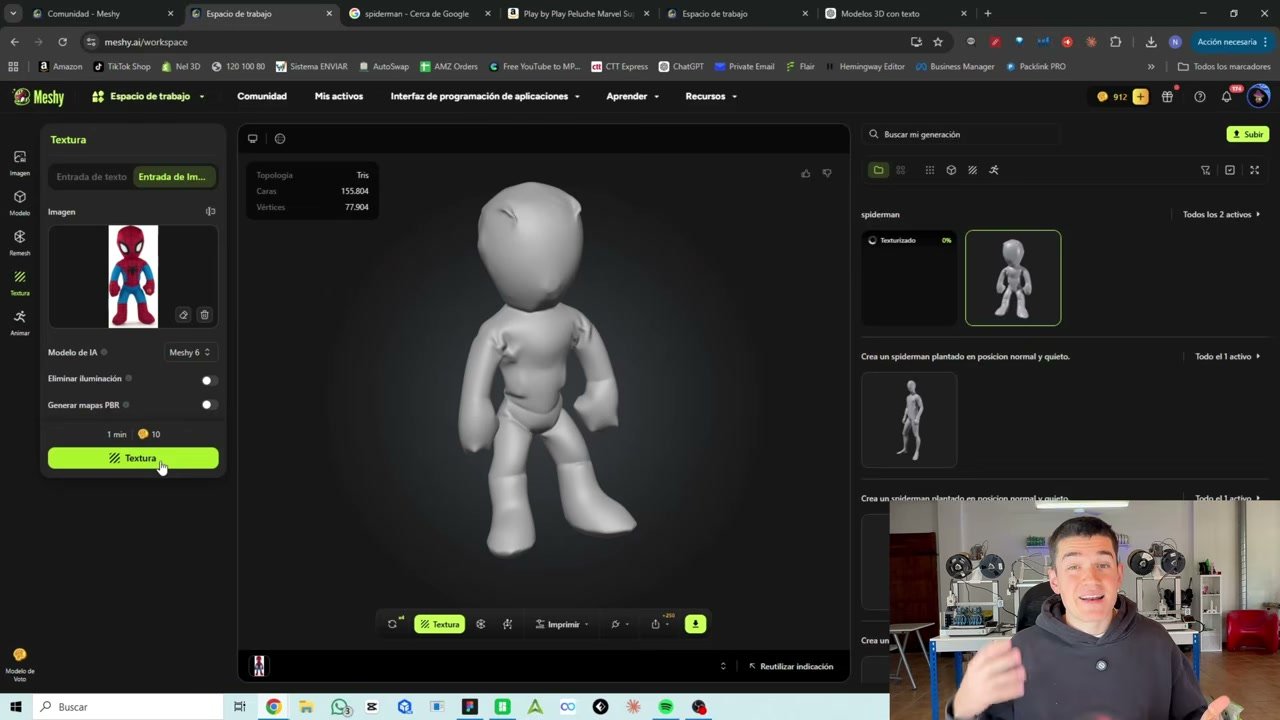Select the Remesh tool in the sidebar

pyautogui.click(x=19, y=242)
